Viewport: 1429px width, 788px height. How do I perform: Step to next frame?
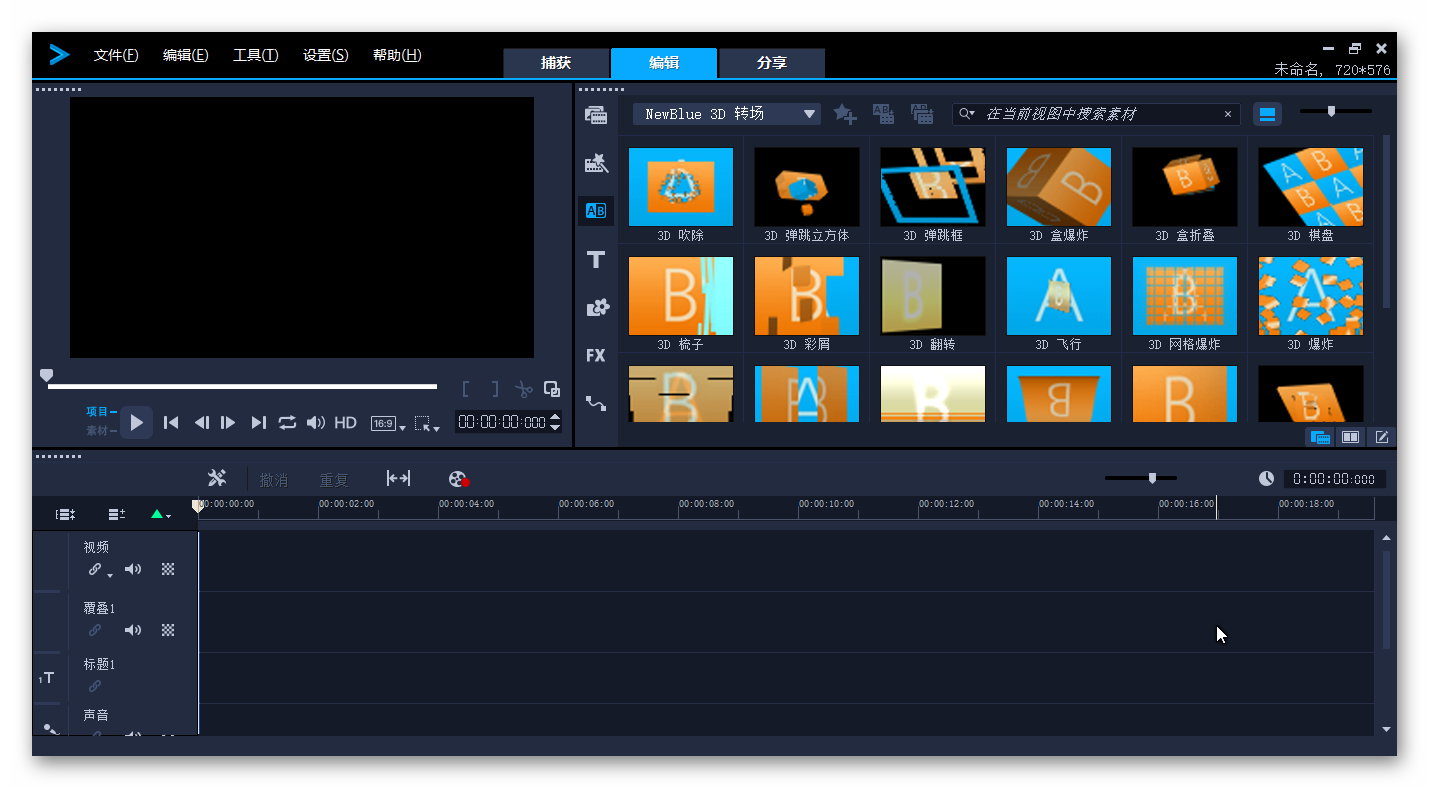point(228,423)
